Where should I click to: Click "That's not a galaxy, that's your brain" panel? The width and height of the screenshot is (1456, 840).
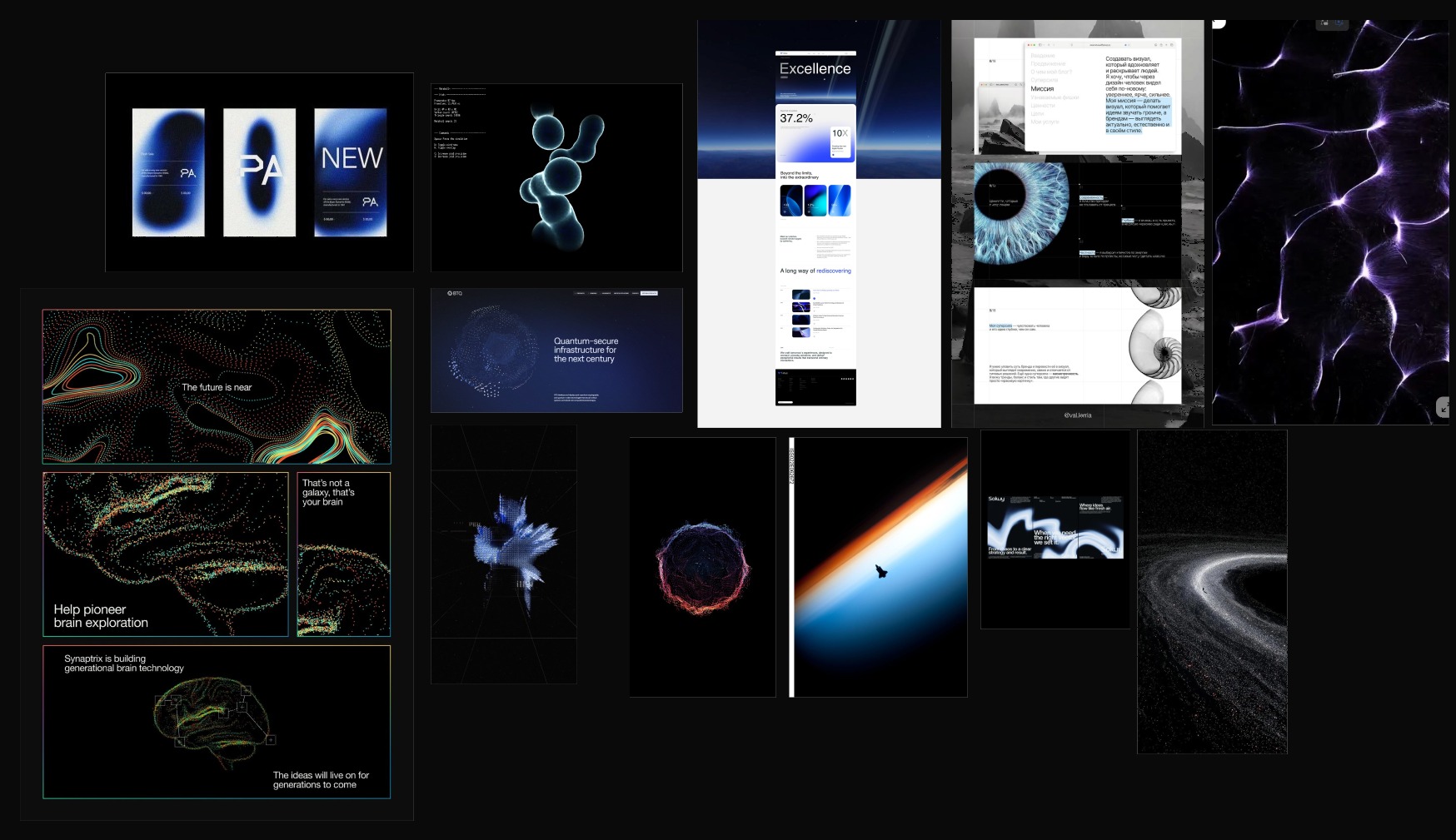(344, 554)
